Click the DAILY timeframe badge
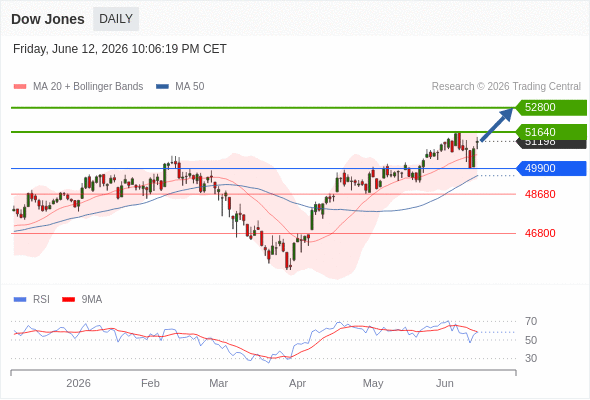 point(116,19)
